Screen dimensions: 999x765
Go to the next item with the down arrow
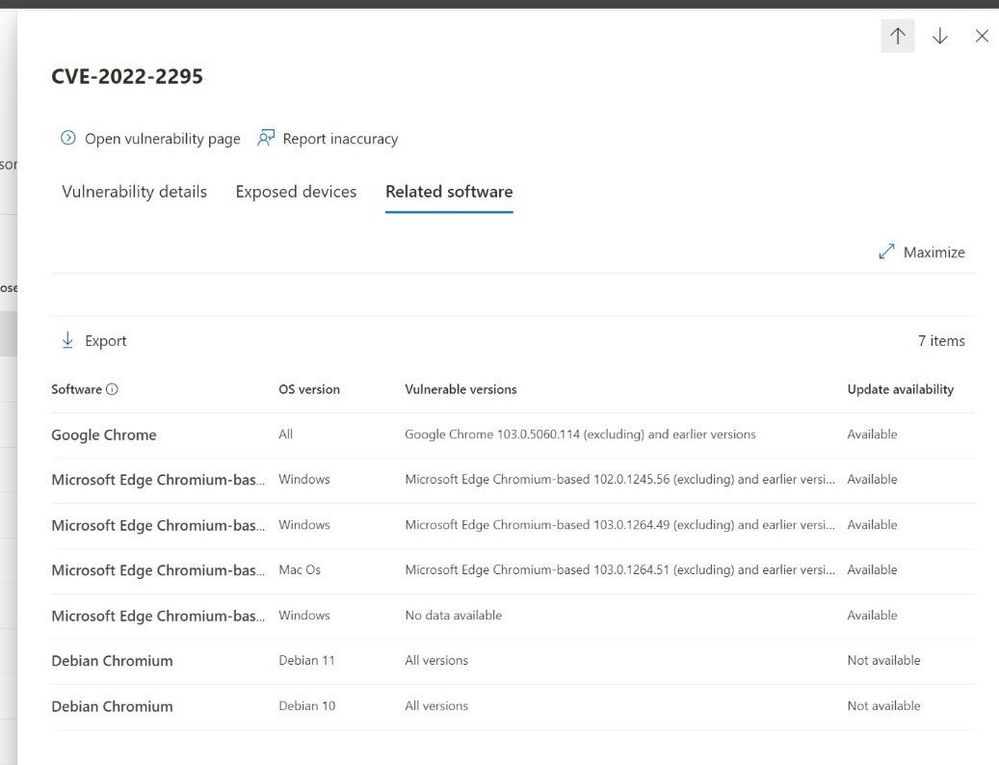pos(940,36)
